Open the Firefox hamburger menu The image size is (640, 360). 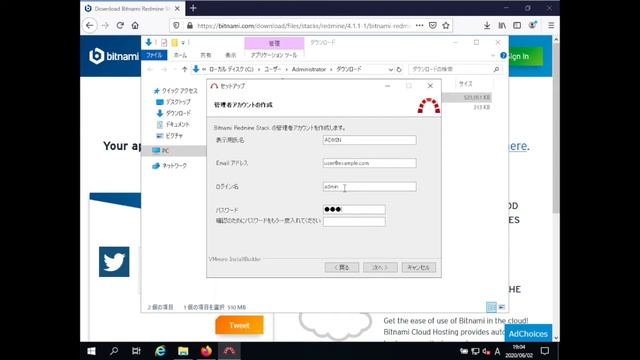[551, 25]
